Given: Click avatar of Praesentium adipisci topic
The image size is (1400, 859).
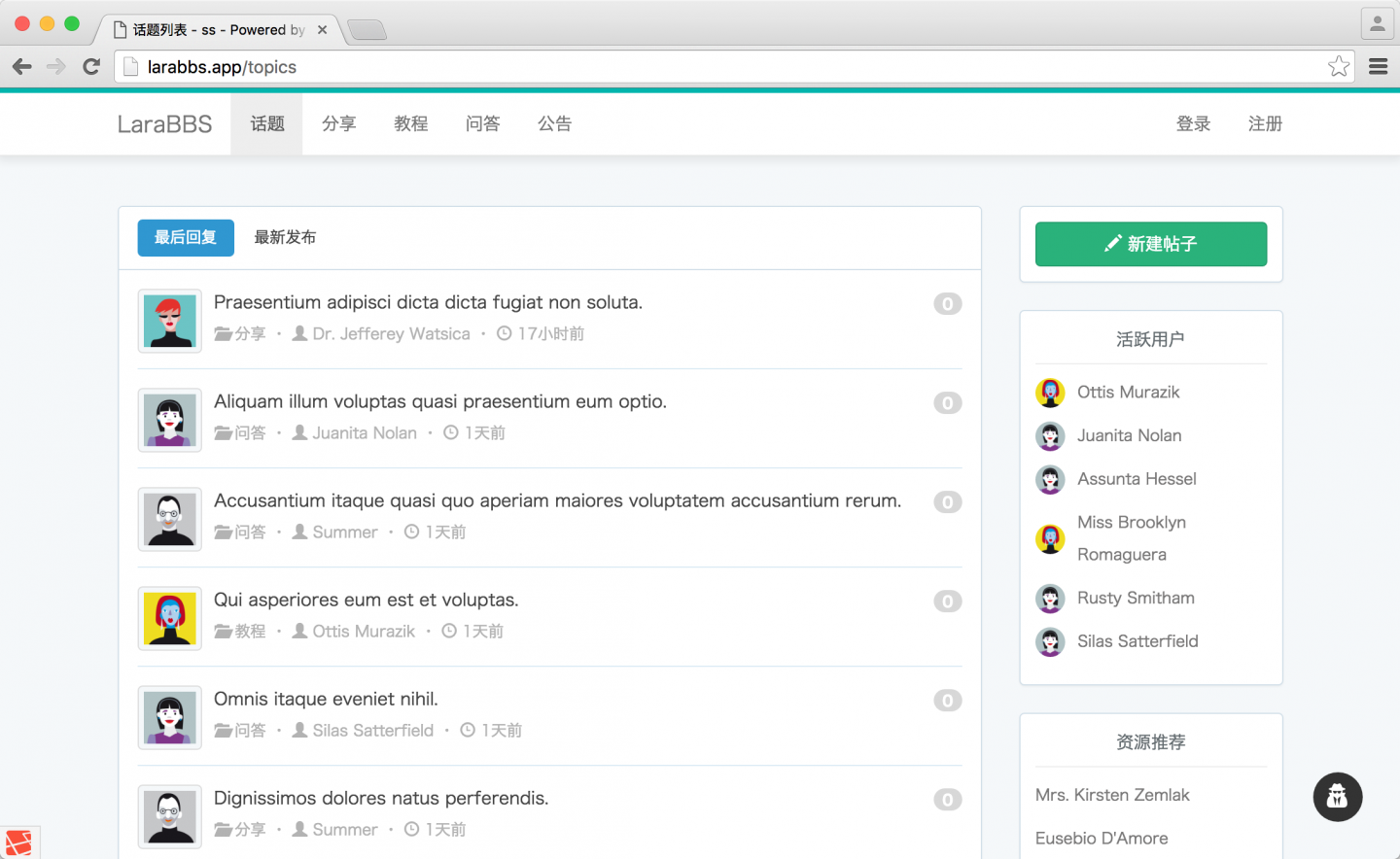Looking at the screenshot, I should pos(170,321).
